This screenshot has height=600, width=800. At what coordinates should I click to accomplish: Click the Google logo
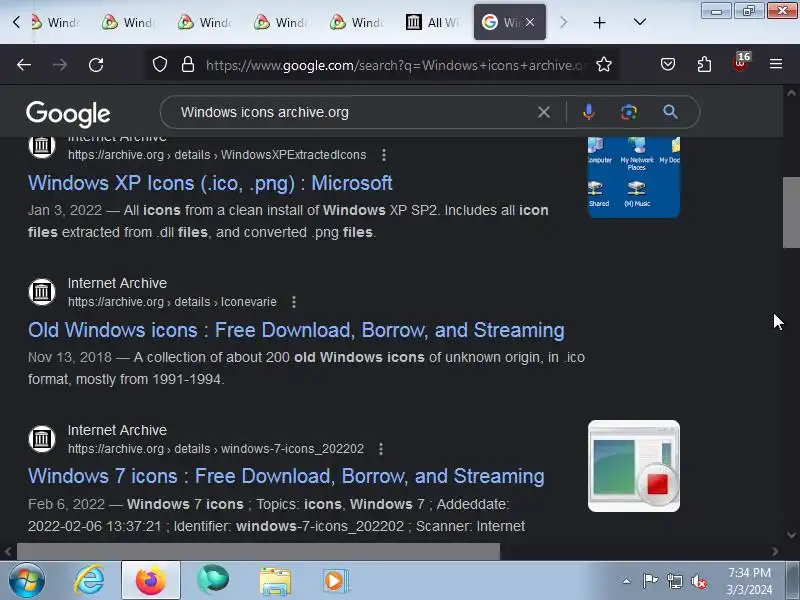pyautogui.click(x=68, y=114)
